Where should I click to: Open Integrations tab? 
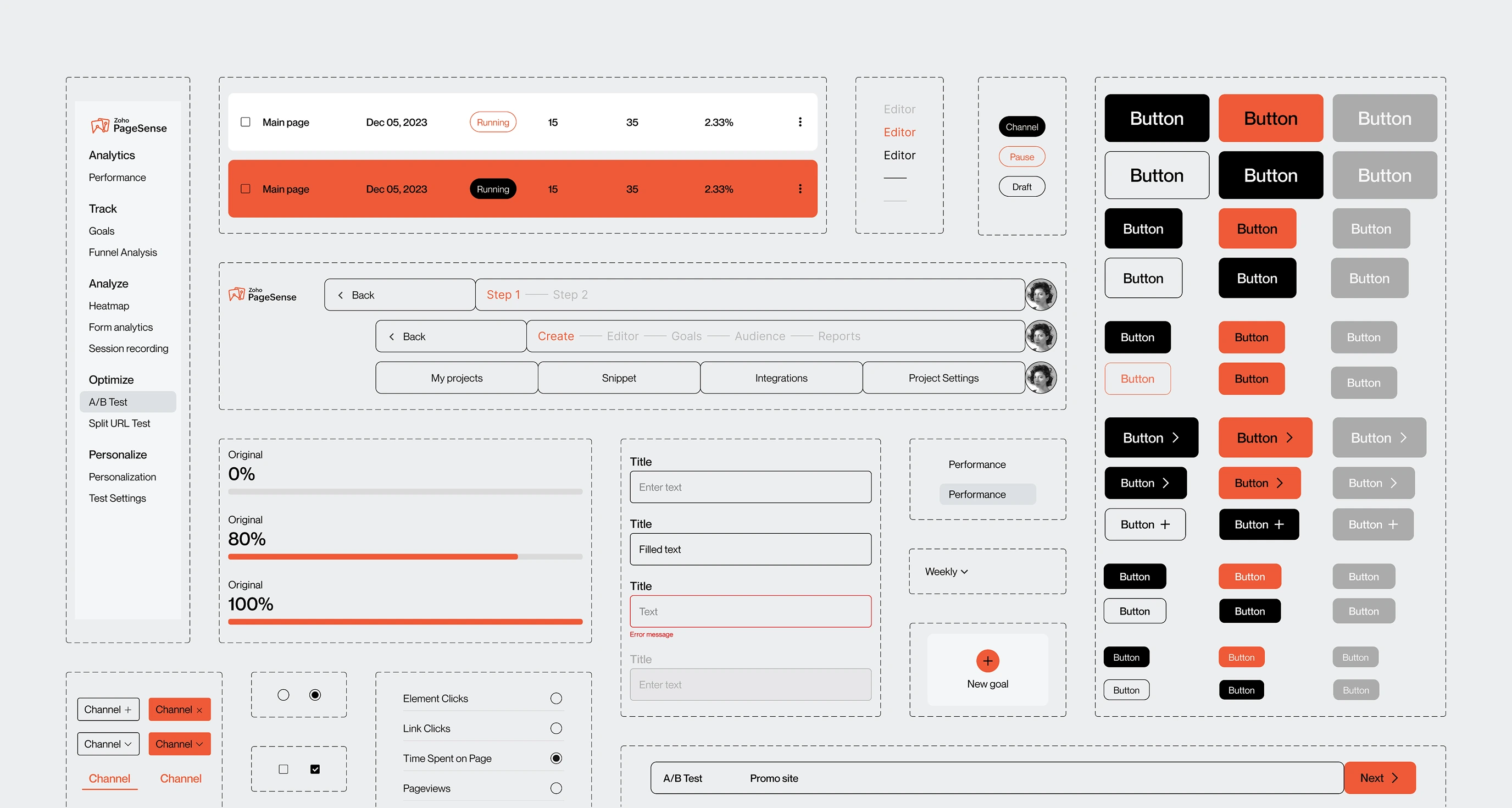(781, 378)
